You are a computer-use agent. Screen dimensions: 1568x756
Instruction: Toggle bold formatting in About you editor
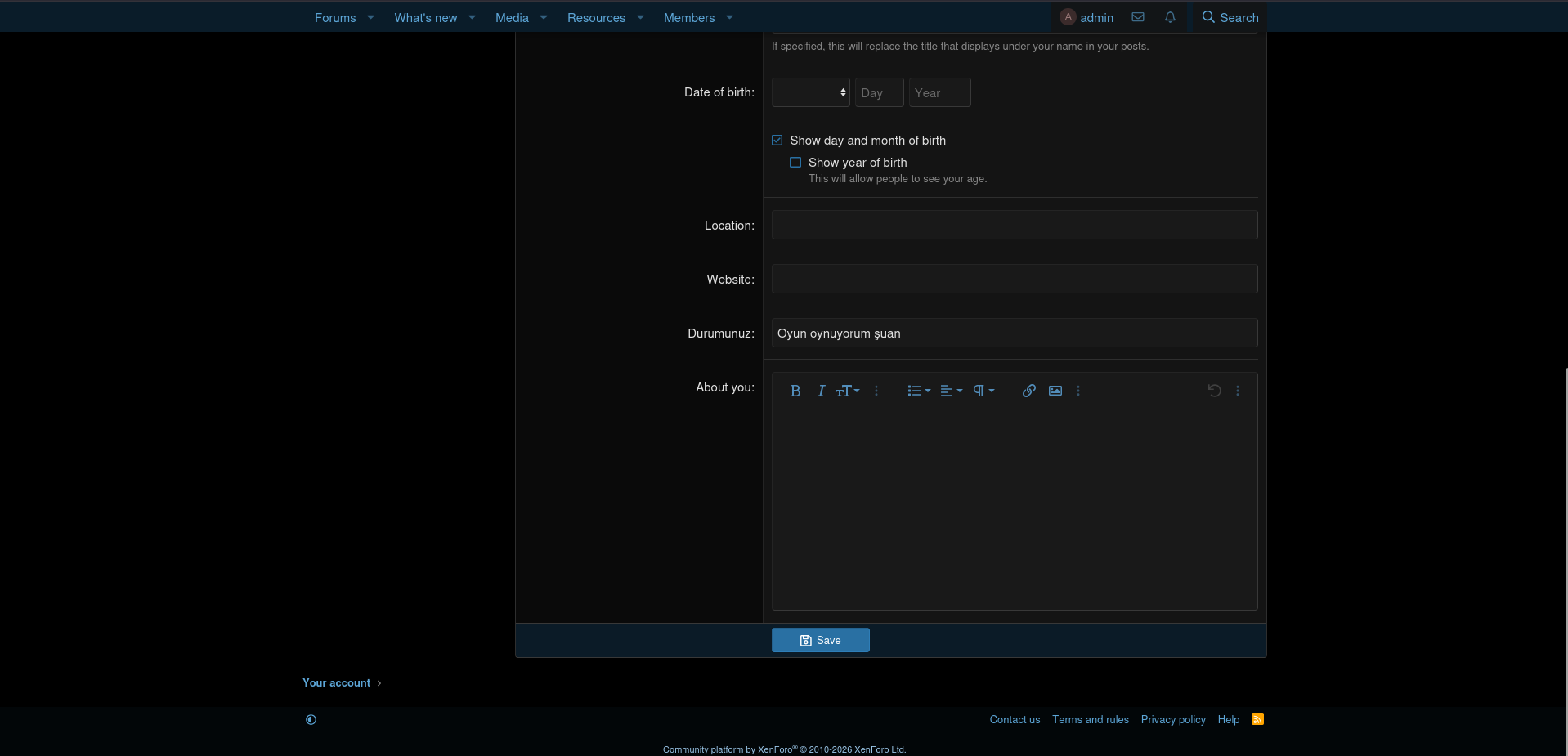[795, 391]
